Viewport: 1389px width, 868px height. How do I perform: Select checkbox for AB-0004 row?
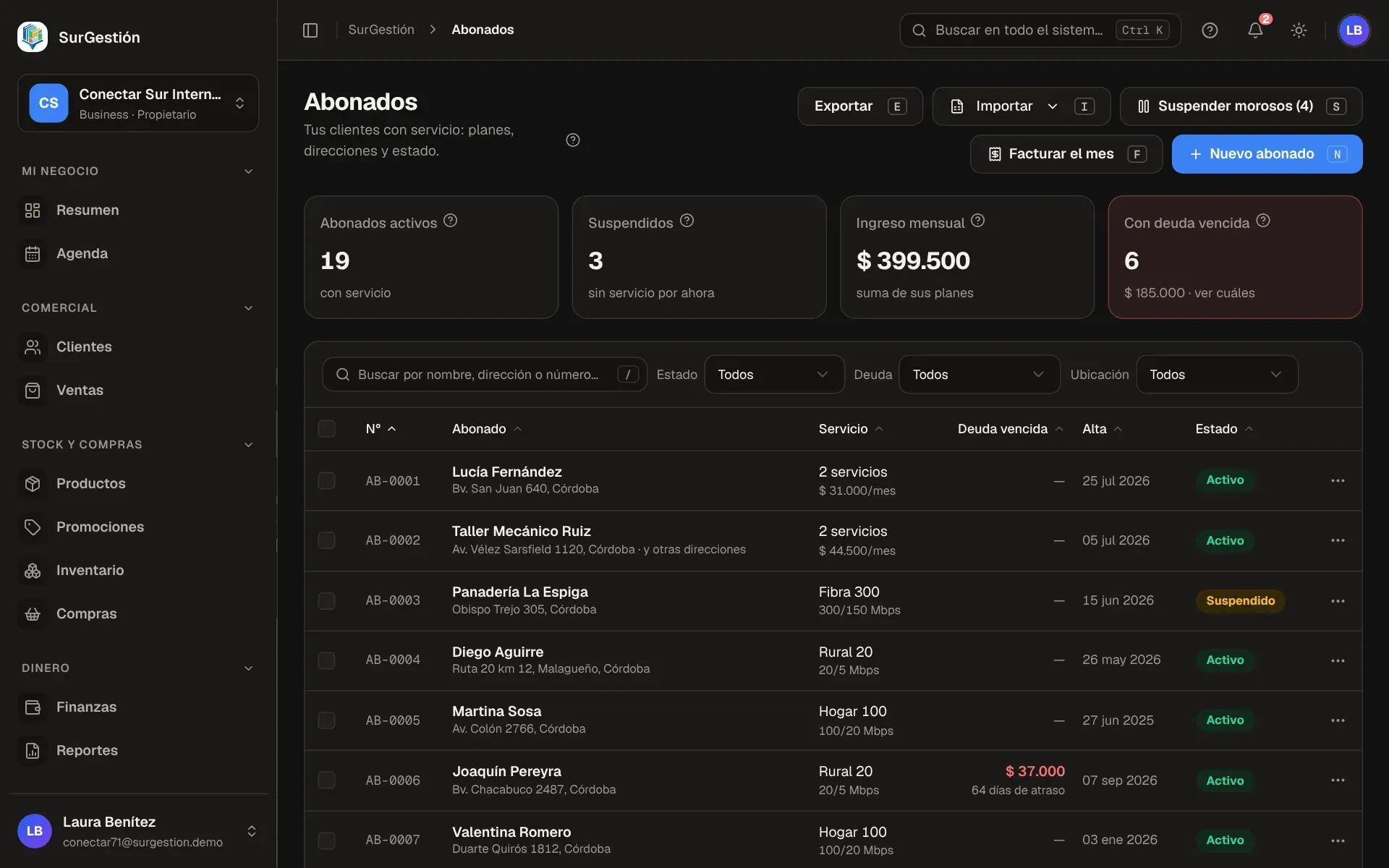(327, 660)
